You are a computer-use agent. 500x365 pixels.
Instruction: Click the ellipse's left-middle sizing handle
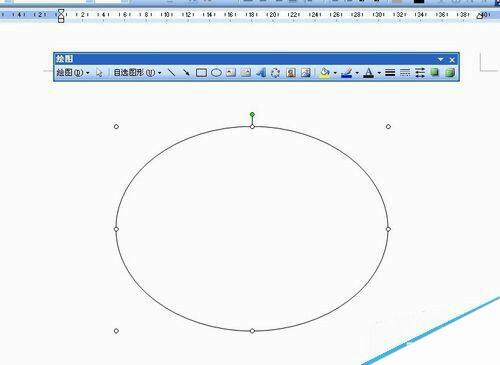pos(116,229)
